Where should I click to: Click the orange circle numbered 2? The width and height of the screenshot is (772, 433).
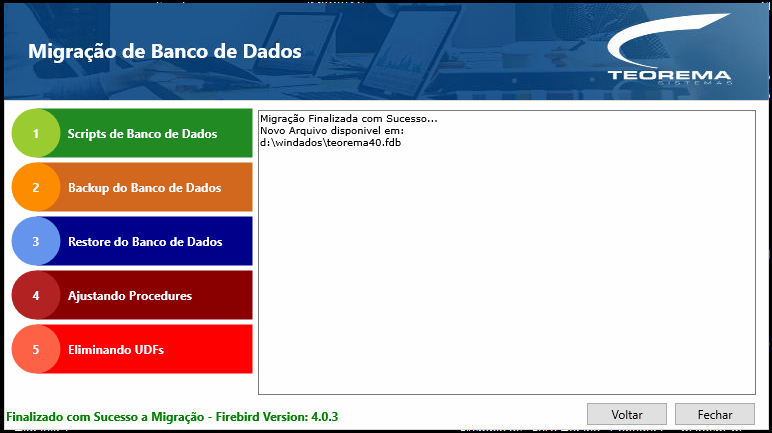pos(36,187)
